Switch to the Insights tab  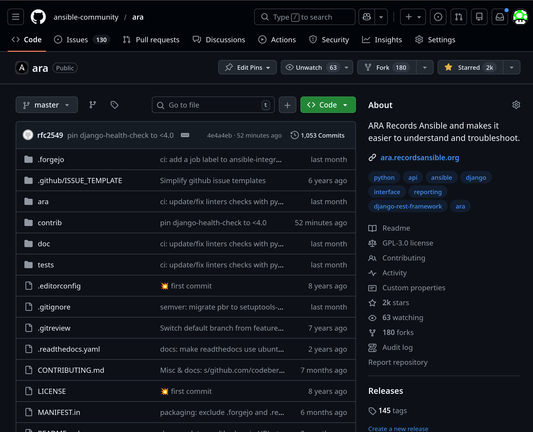pos(382,40)
